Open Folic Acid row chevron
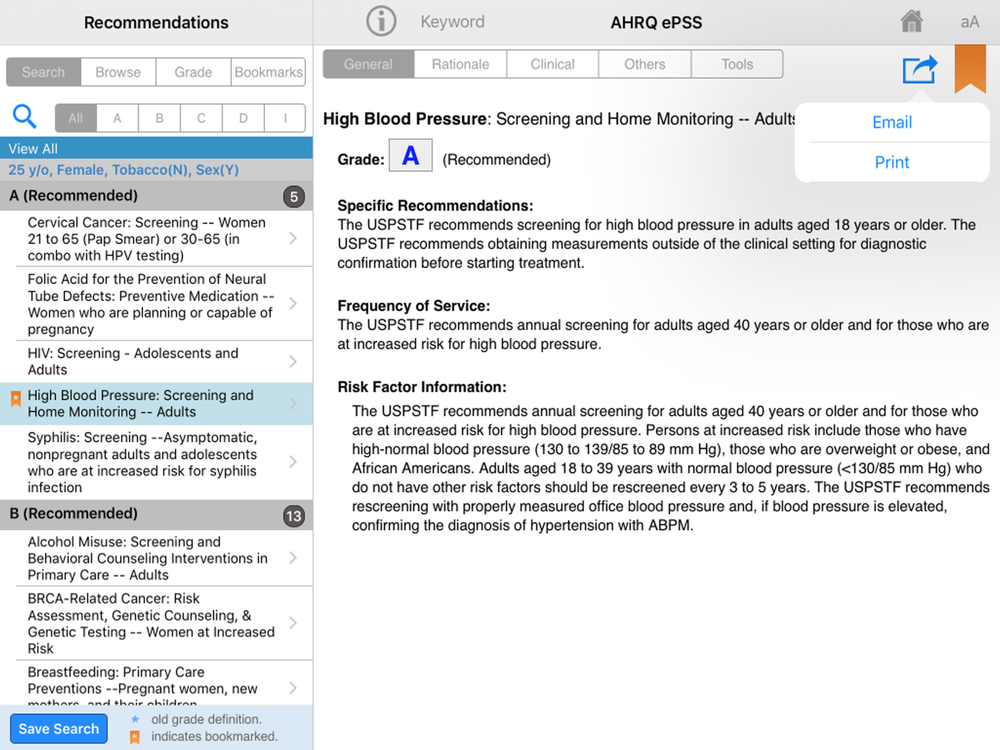 click(293, 304)
